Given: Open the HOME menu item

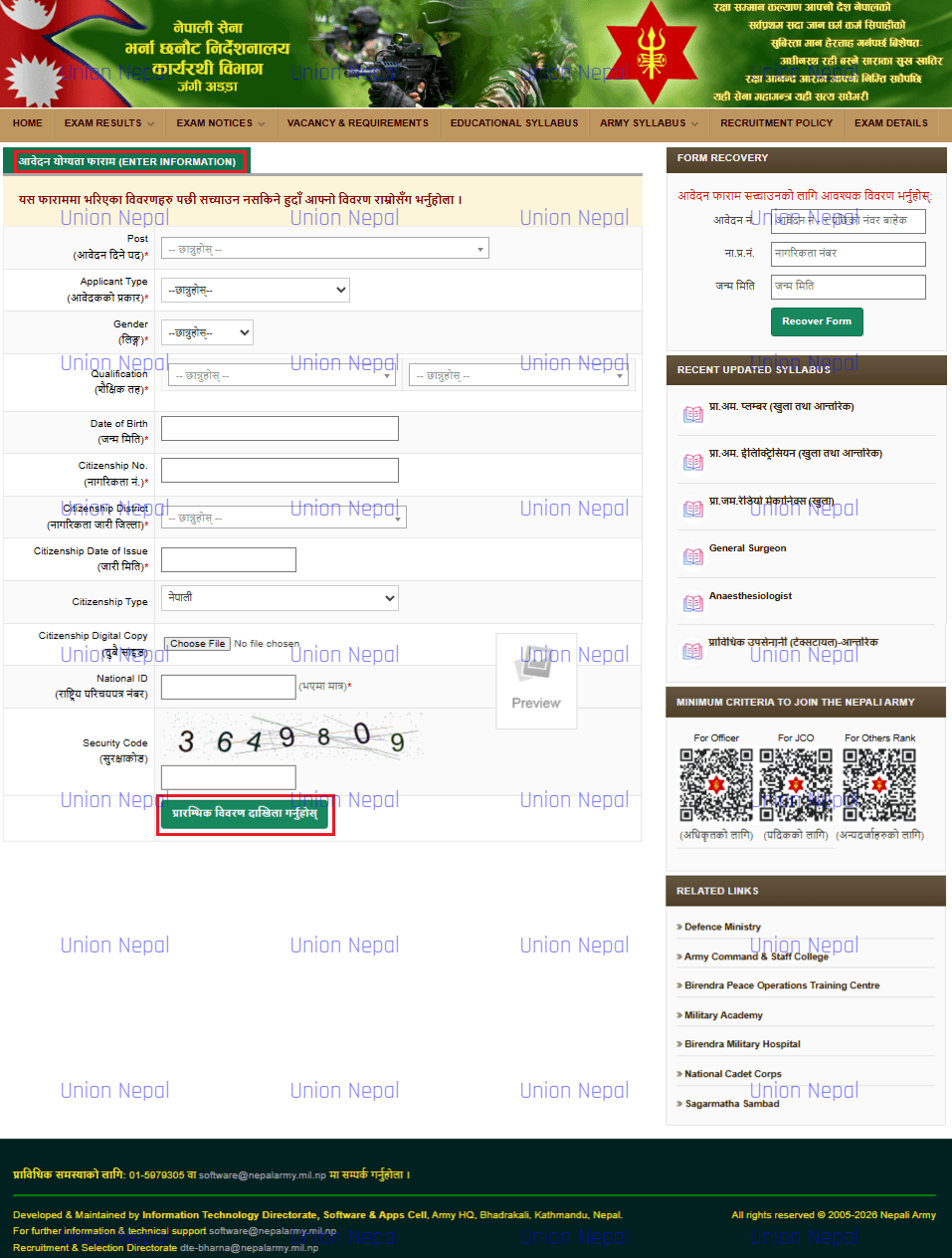Looking at the screenshot, I should pyautogui.click(x=27, y=123).
